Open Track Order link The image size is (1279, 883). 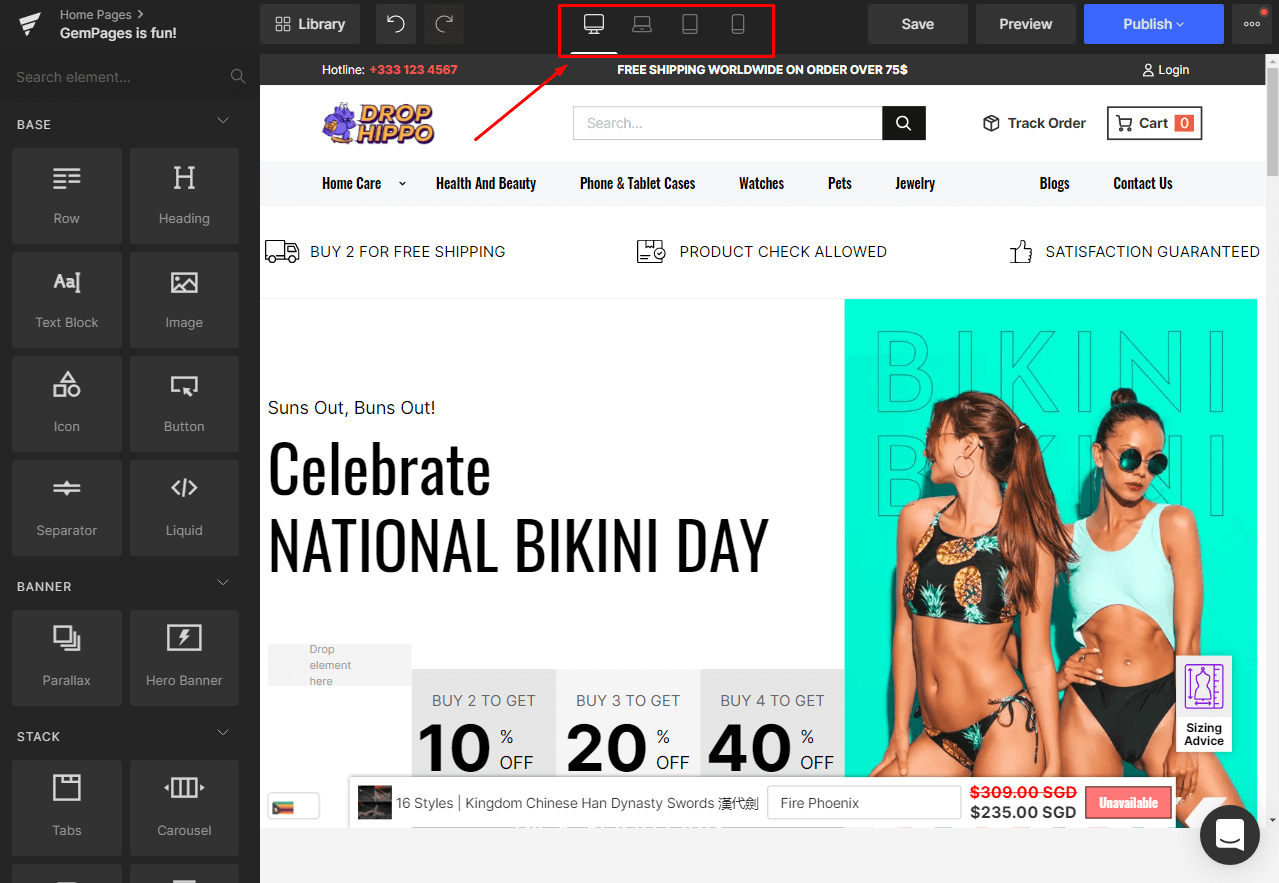click(x=1035, y=123)
